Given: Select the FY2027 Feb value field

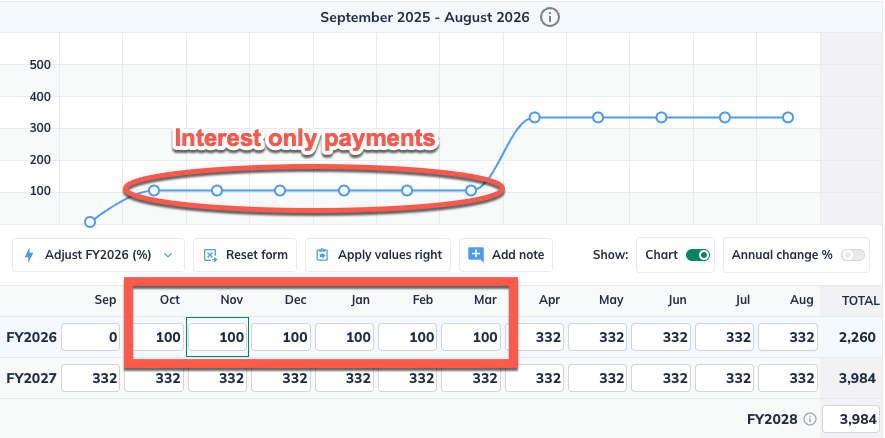Looking at the screenshot, I should pos(408,378).
